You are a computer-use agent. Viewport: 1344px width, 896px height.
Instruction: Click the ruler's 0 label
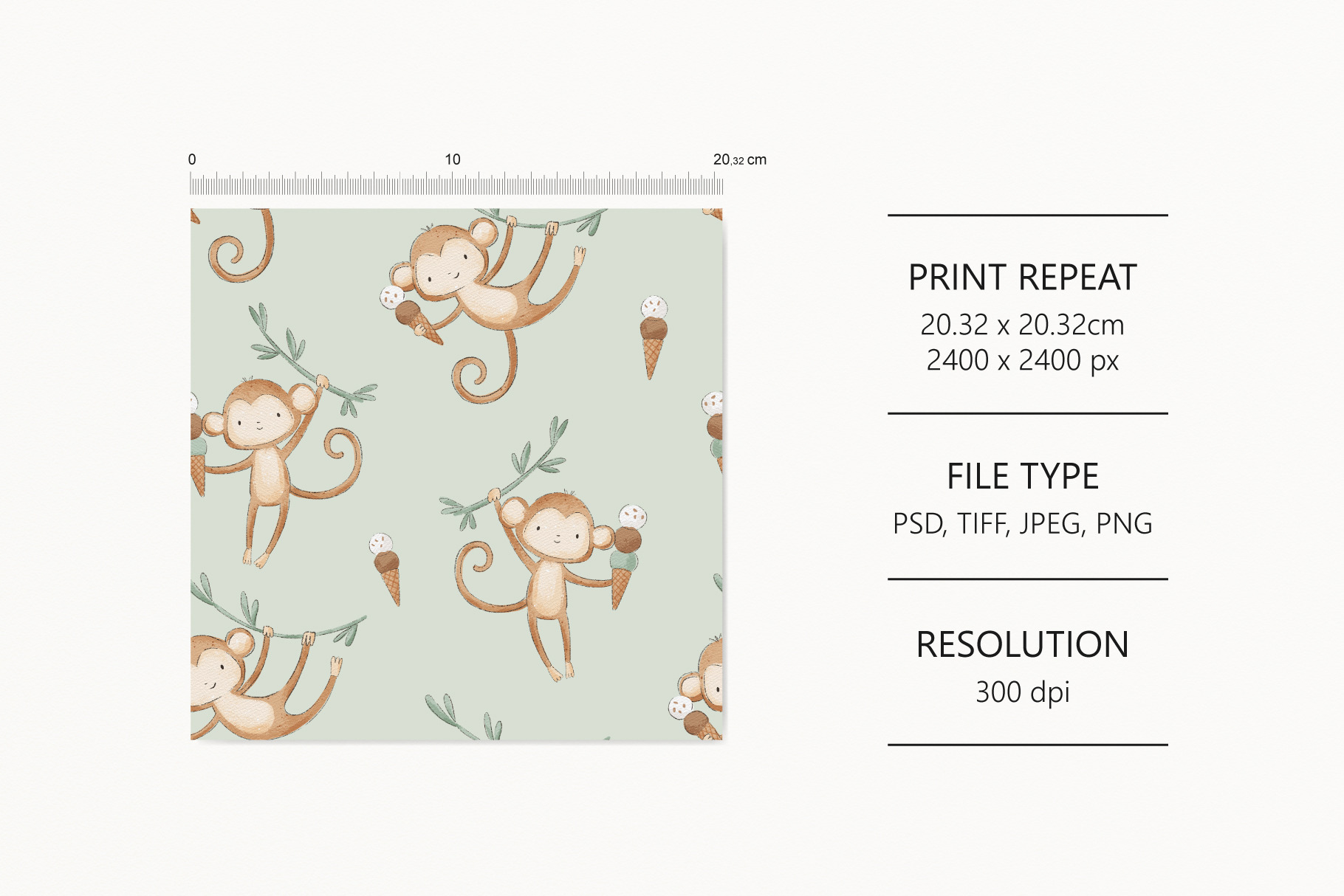[x=192, y=159]
